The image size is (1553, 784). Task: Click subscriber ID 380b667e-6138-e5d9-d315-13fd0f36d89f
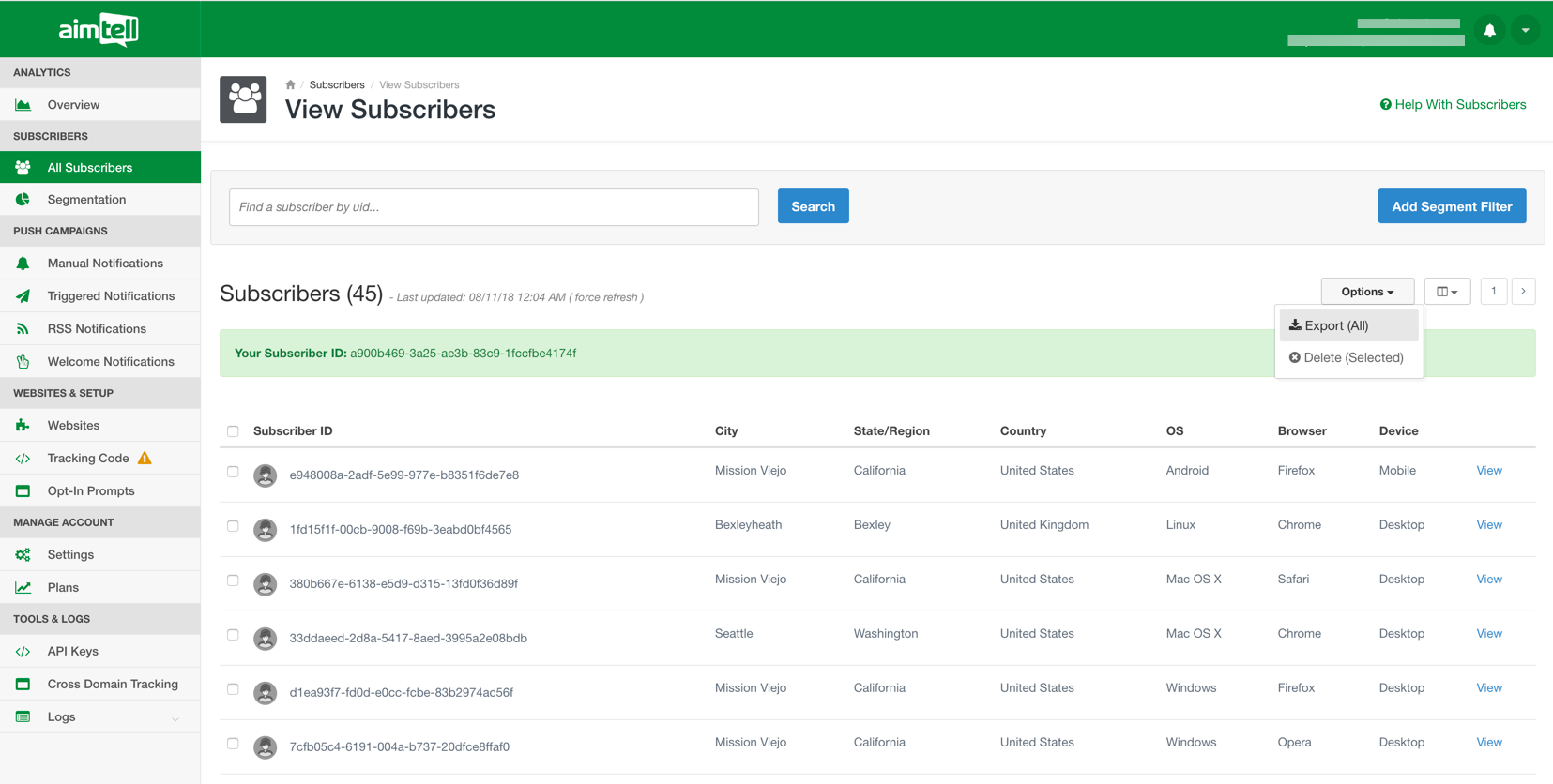point(403,584)
